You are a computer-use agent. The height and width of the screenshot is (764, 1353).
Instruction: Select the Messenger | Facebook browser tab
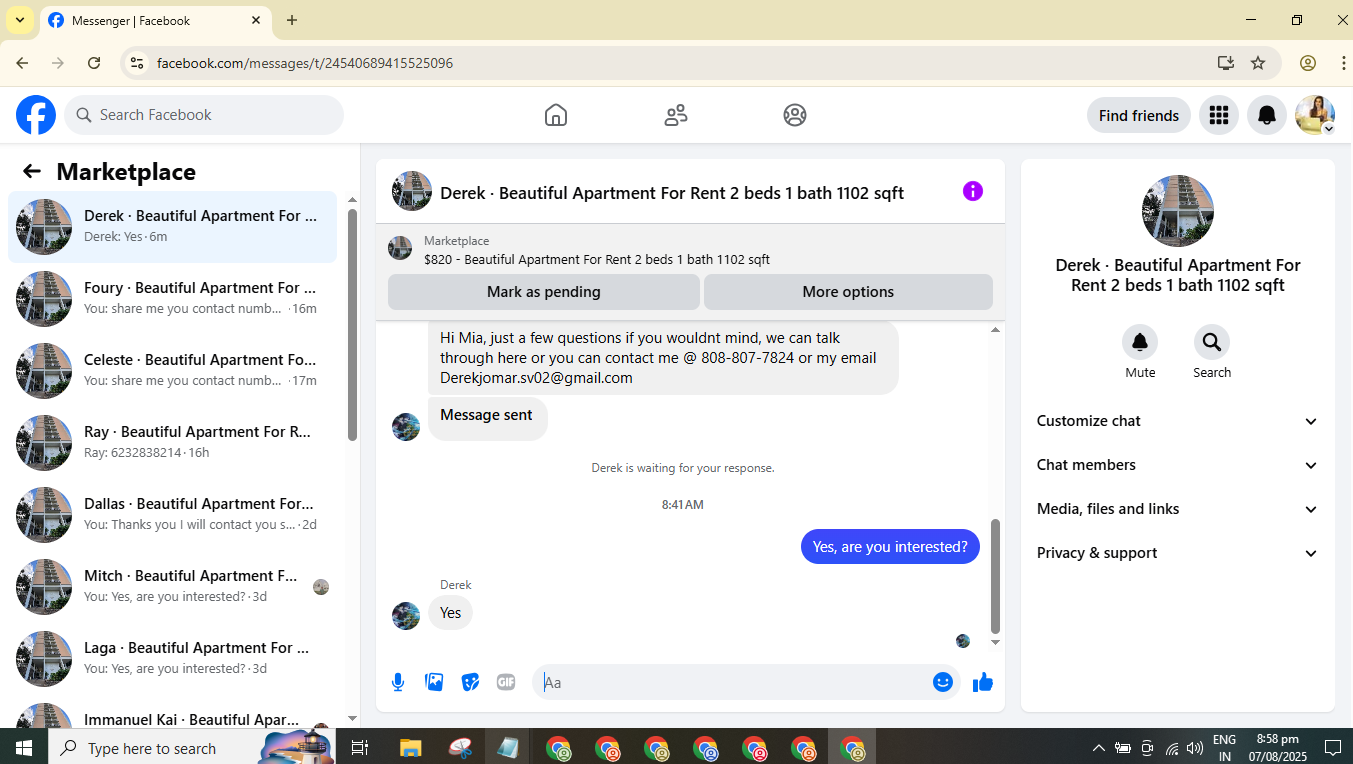point(155,20)
